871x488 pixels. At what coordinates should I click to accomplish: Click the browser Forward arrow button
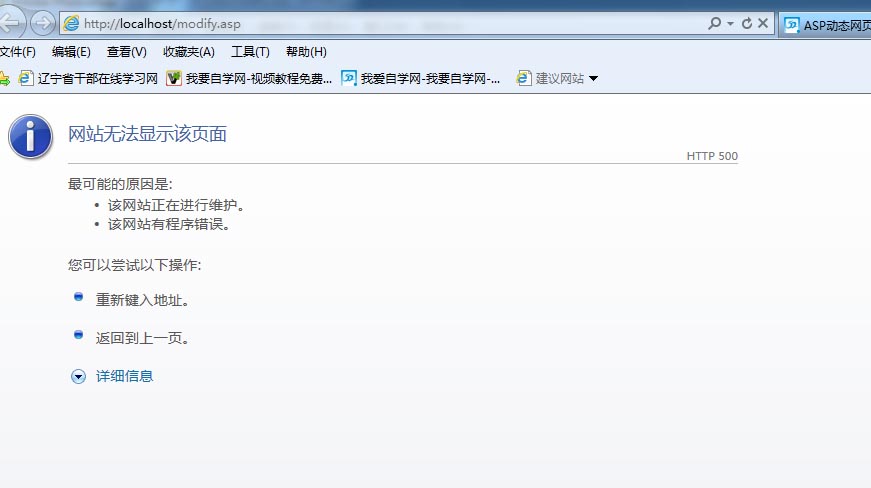click(42, 23)
